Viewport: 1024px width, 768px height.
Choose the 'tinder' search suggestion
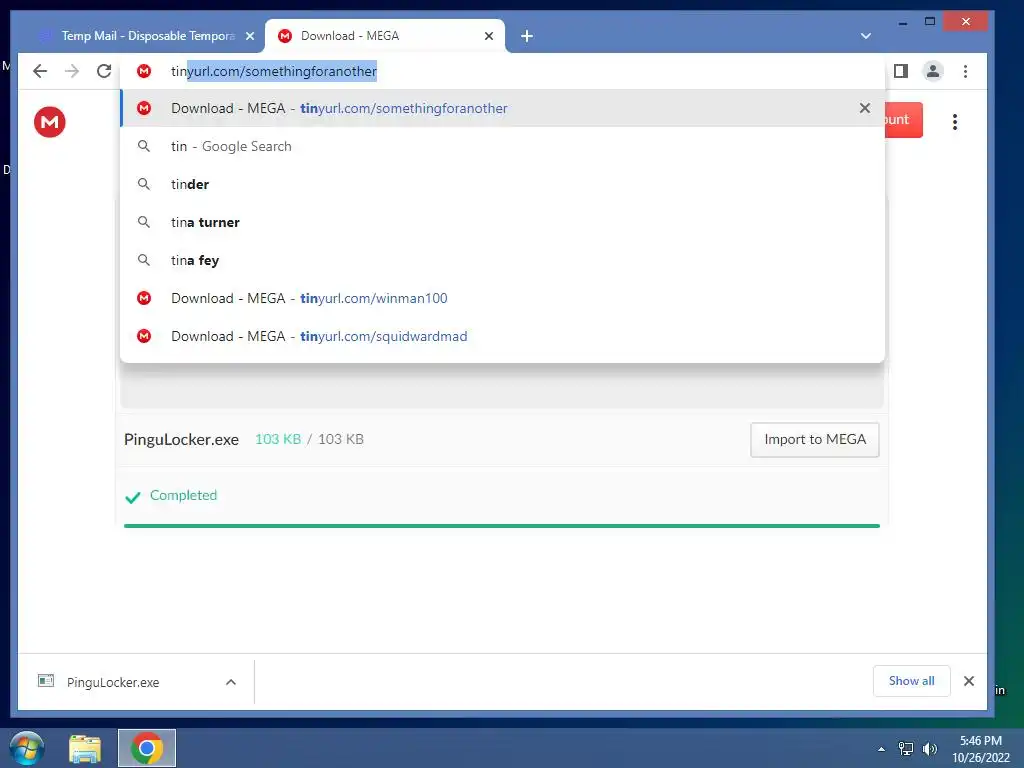pos(502,184)
